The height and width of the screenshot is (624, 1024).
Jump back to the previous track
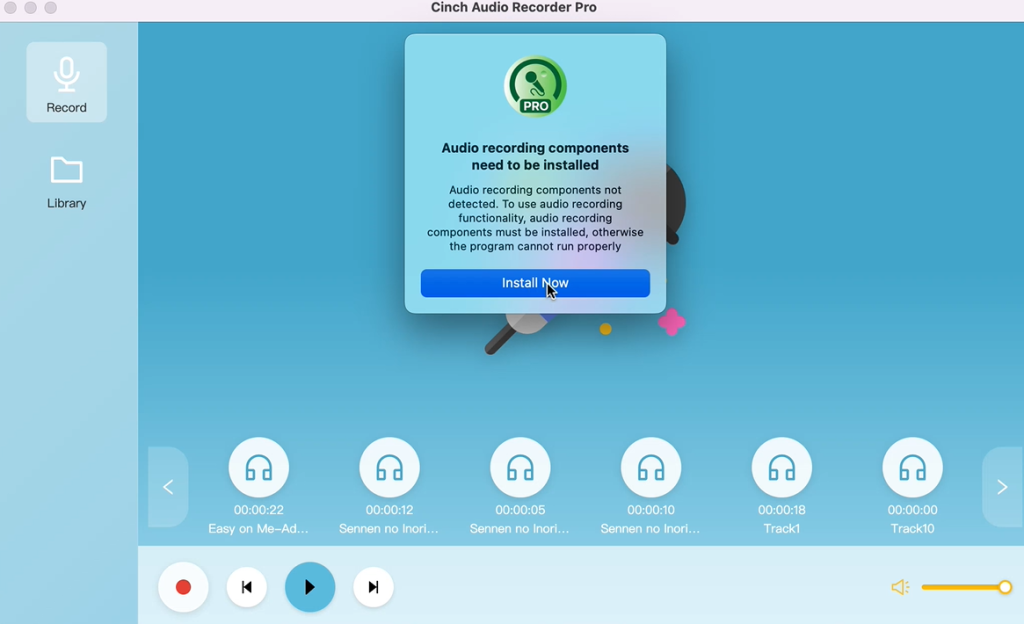tap(247, 587)
